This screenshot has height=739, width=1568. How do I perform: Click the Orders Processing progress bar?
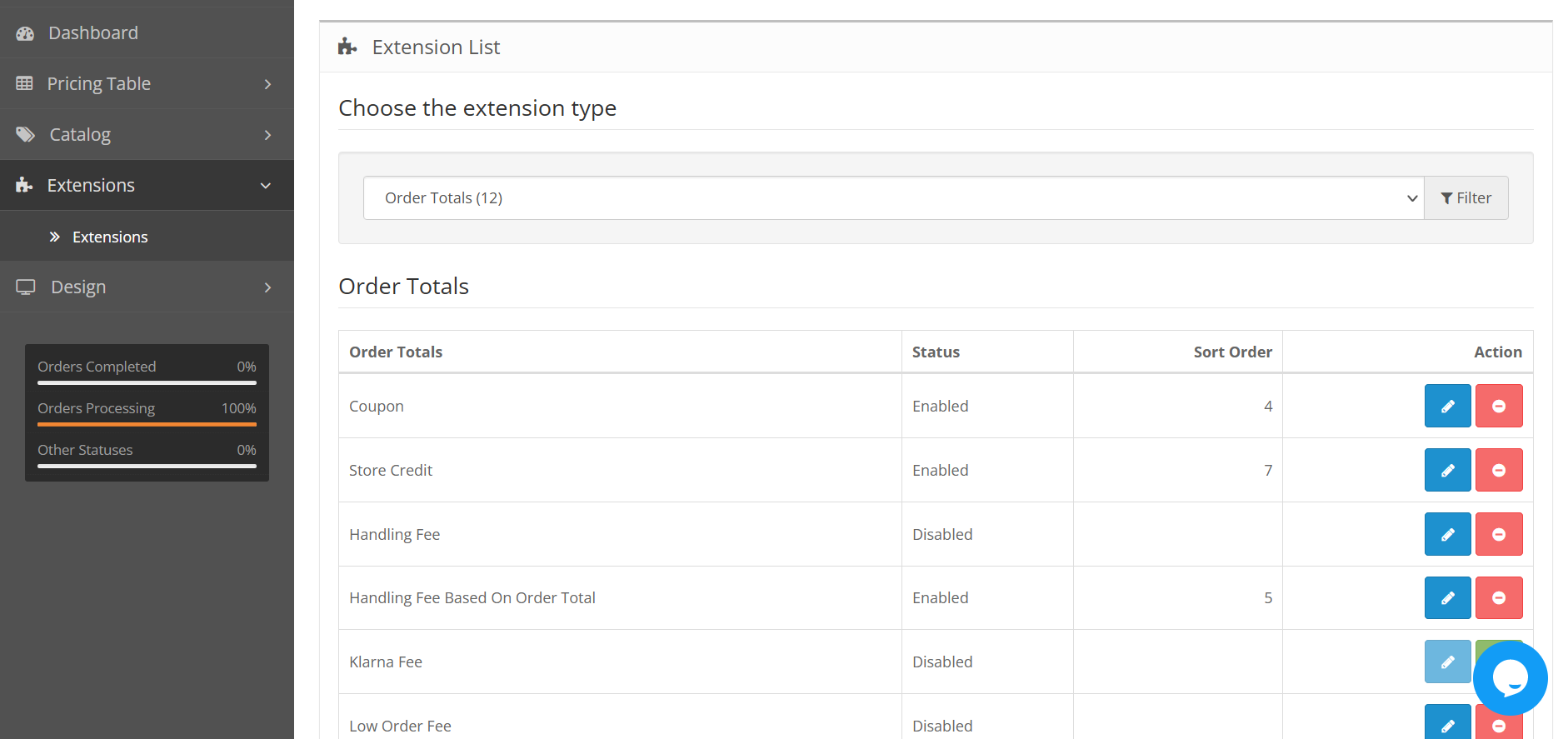coord(147,424)
